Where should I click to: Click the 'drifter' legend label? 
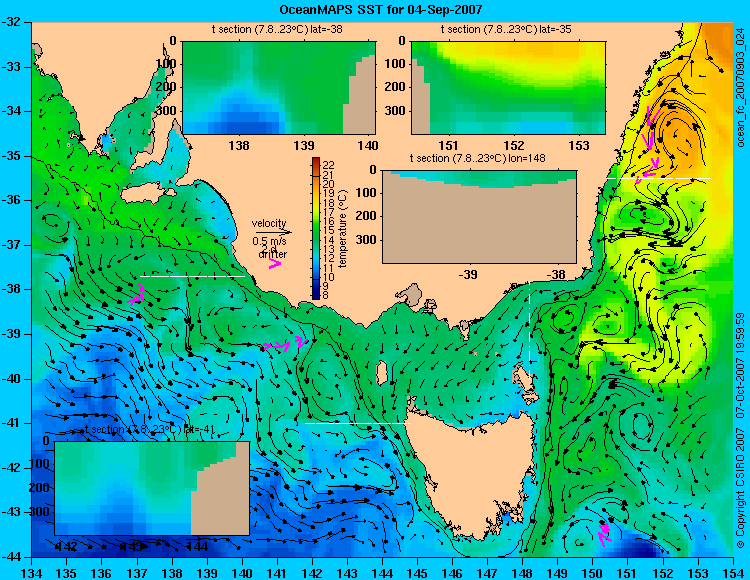click(273, 254)
